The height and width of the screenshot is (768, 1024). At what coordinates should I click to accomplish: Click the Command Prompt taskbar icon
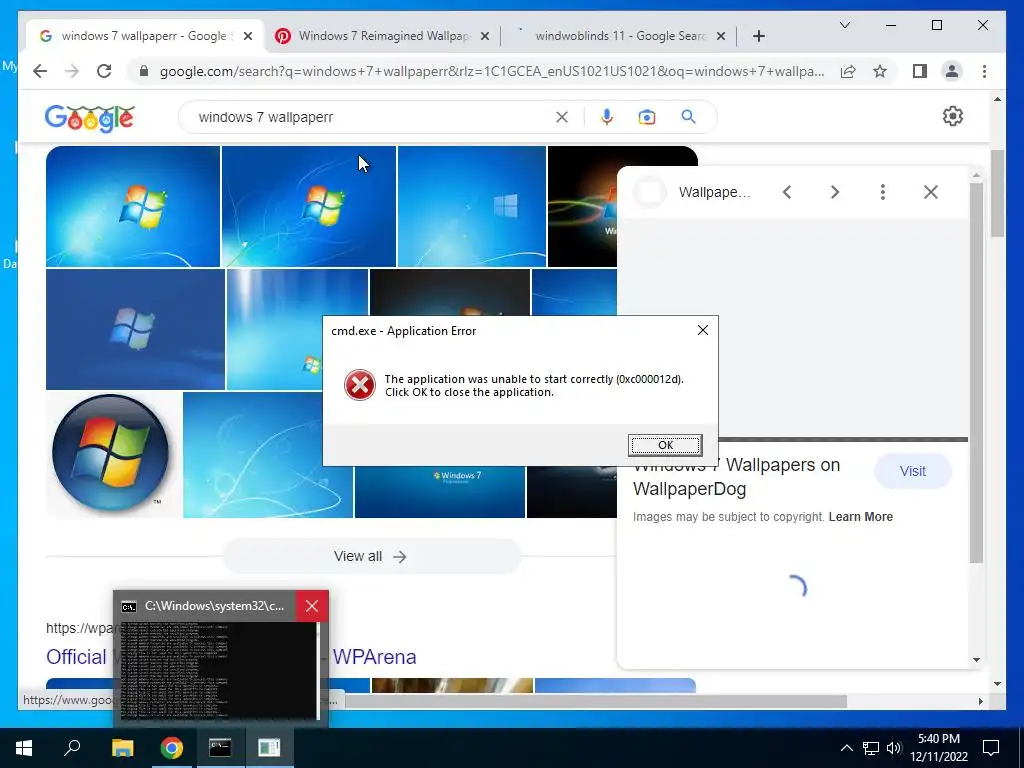[220, 748]
